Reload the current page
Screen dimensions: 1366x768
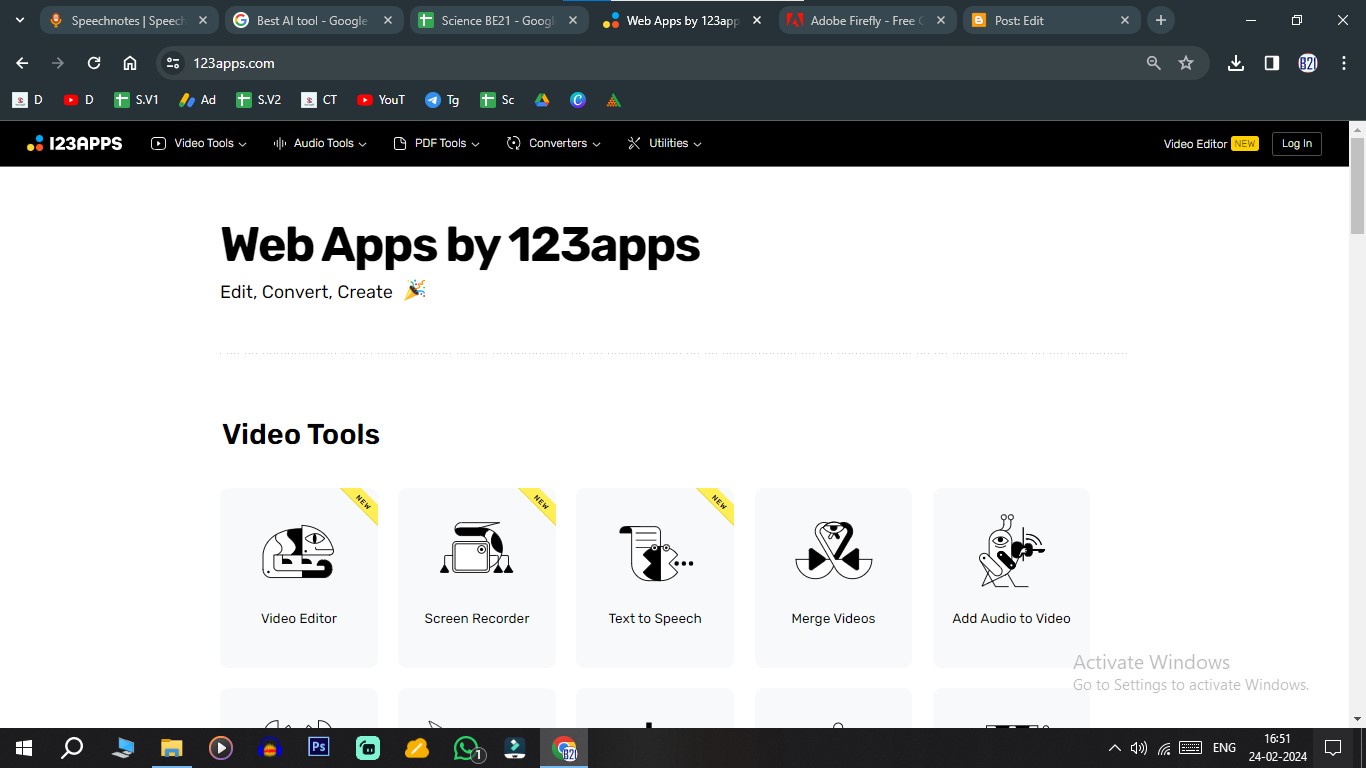coord(94,63)
